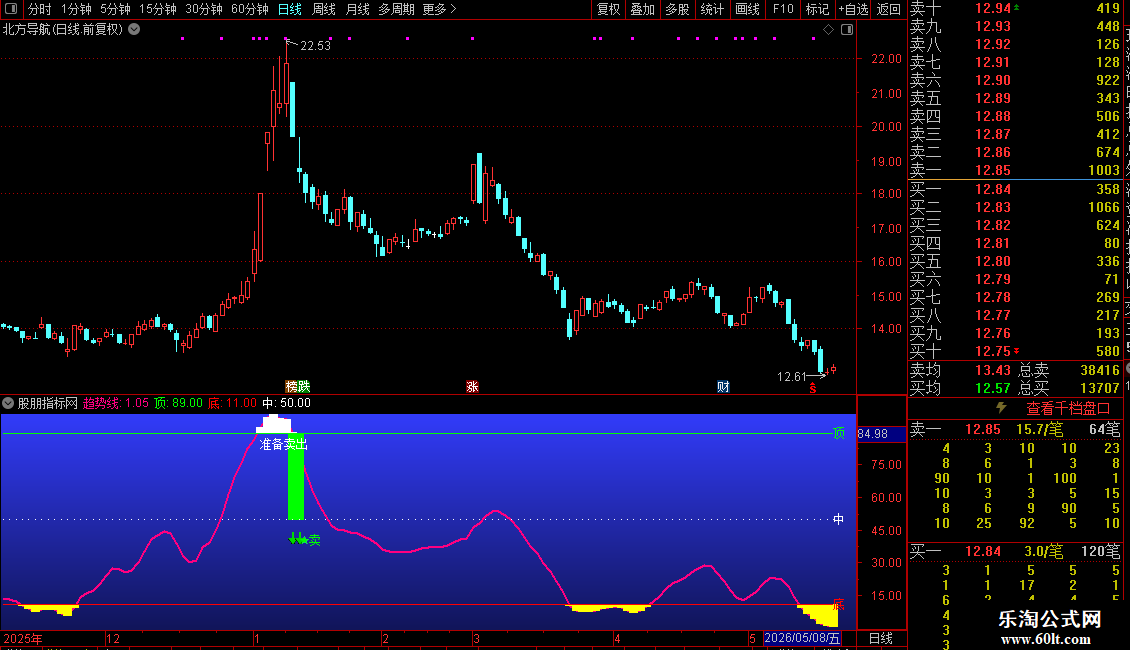Click the green 卖 sell signal arrows
The height and width of the screenshot is (650, 1130).
(x=304, y=539)
